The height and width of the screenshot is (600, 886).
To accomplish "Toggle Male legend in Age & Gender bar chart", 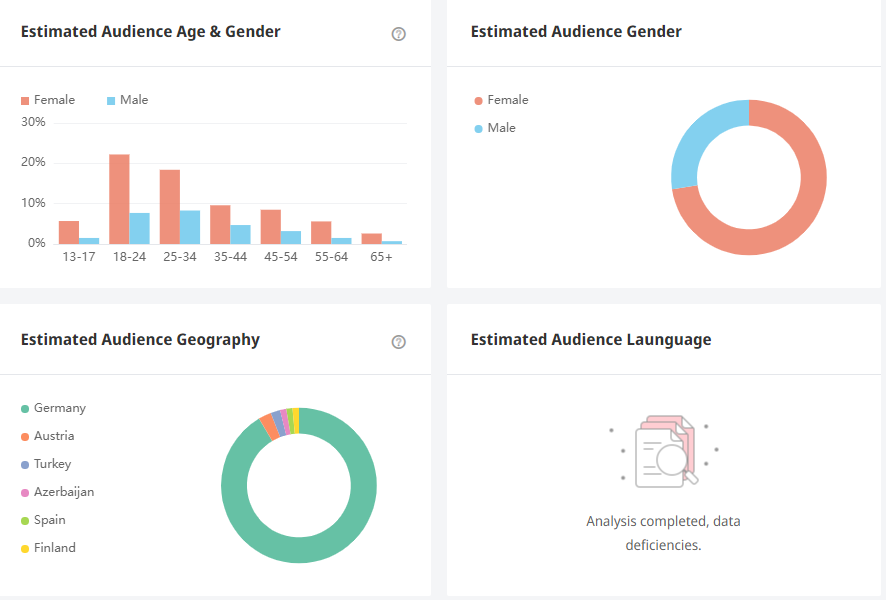I will coord(126,100).
